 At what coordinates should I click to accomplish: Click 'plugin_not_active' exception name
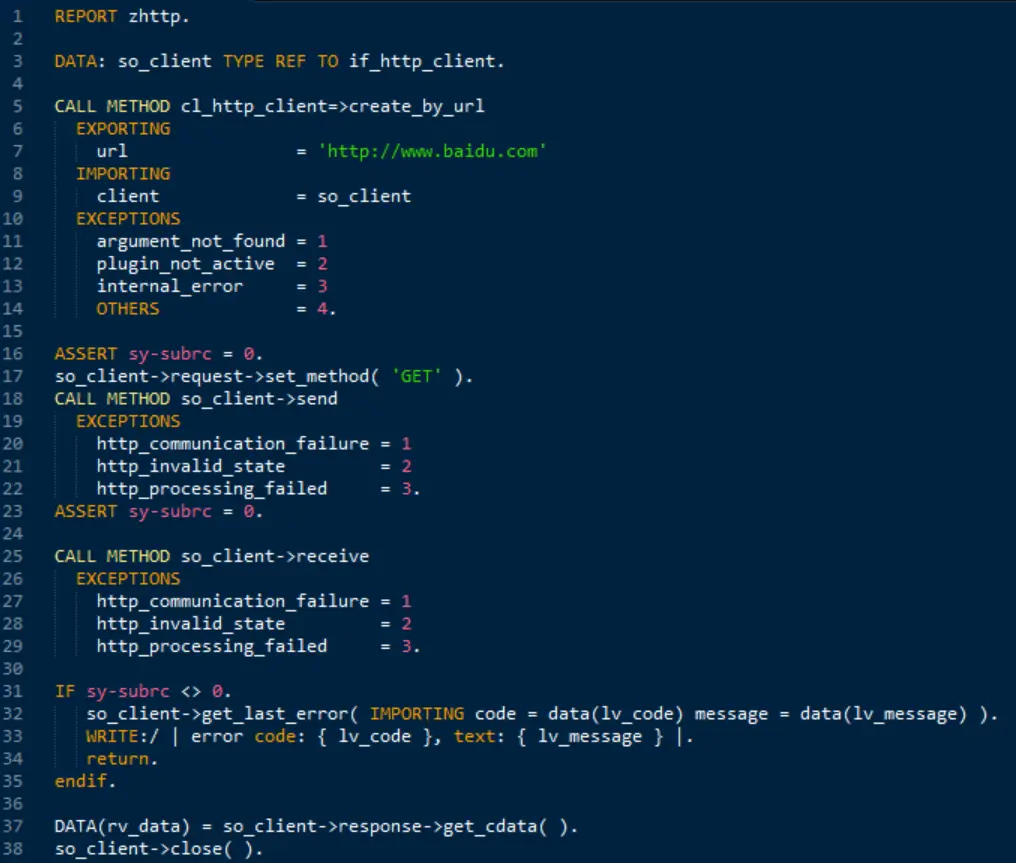(185, 264)
